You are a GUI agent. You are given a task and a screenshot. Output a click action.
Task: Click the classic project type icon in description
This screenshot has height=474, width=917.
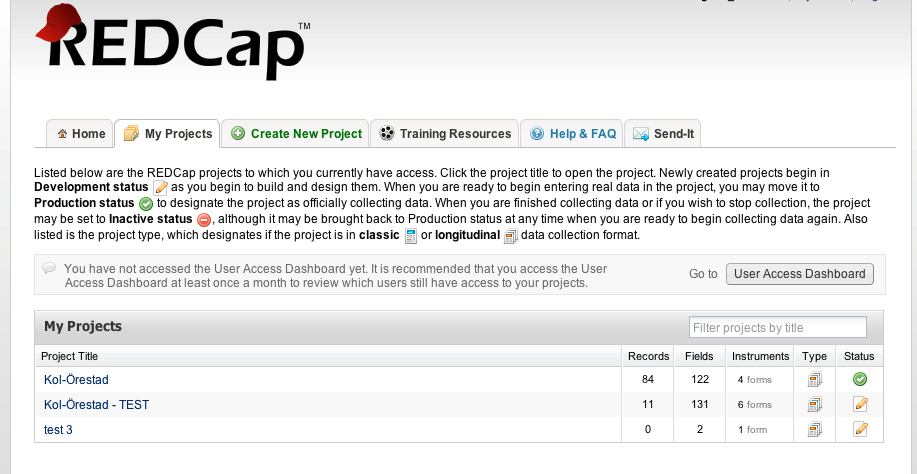[x=411, y=236]
